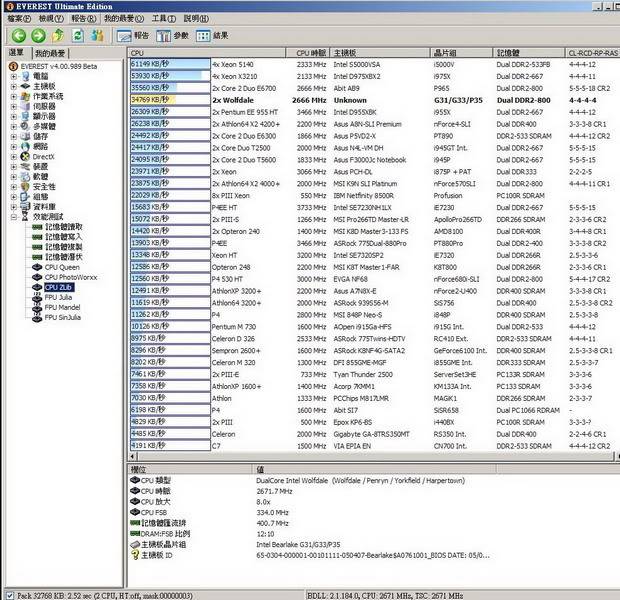The image size is (620, 600).
Task: Click the horizontal scrollbar left arrow
Action: (x=133, y=456)
